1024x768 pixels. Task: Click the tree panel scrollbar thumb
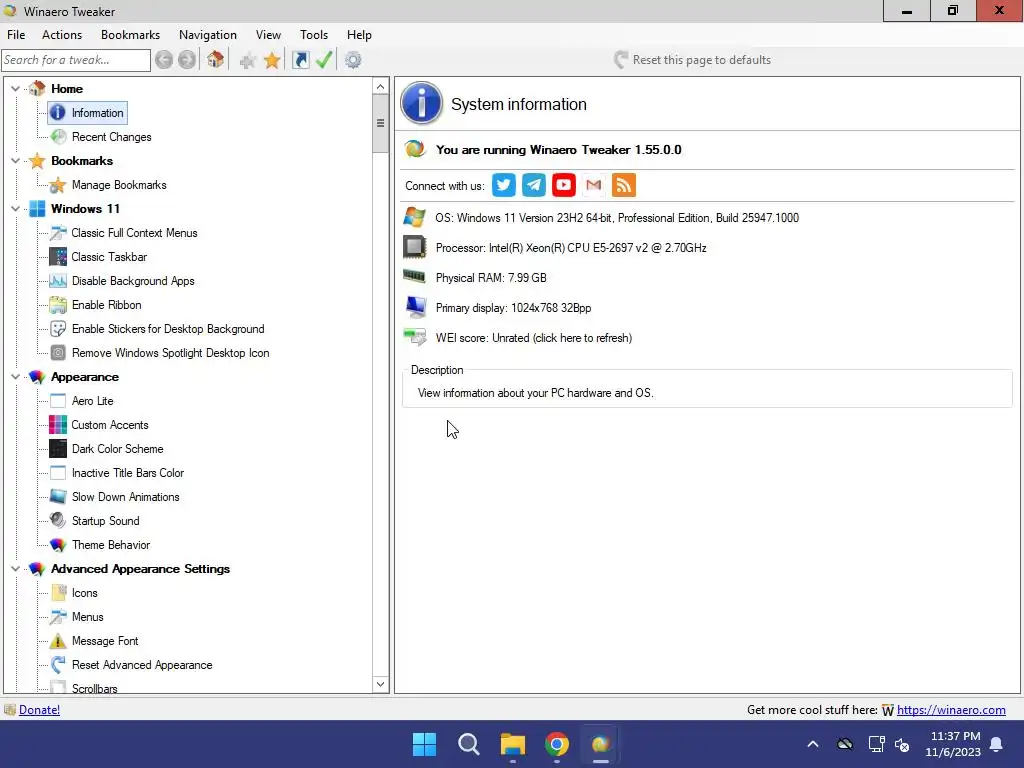(x=381, y=123)
